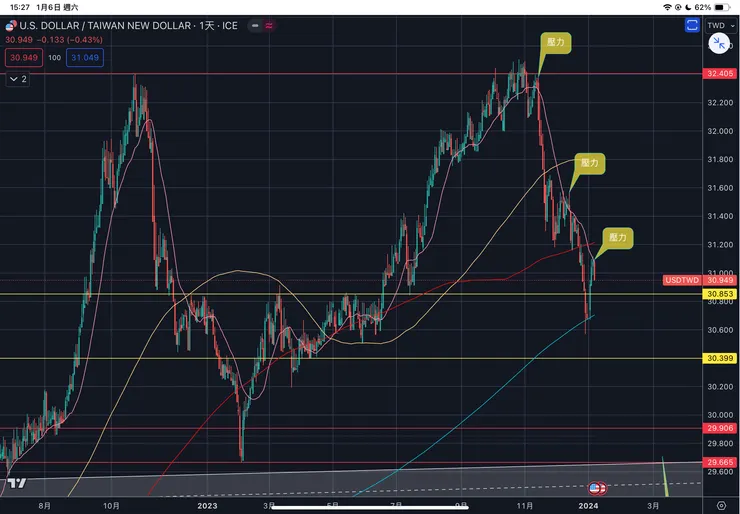740x514 pixels.
Task: Click the red 30.949 sell price button
Action: coord(24,58)
